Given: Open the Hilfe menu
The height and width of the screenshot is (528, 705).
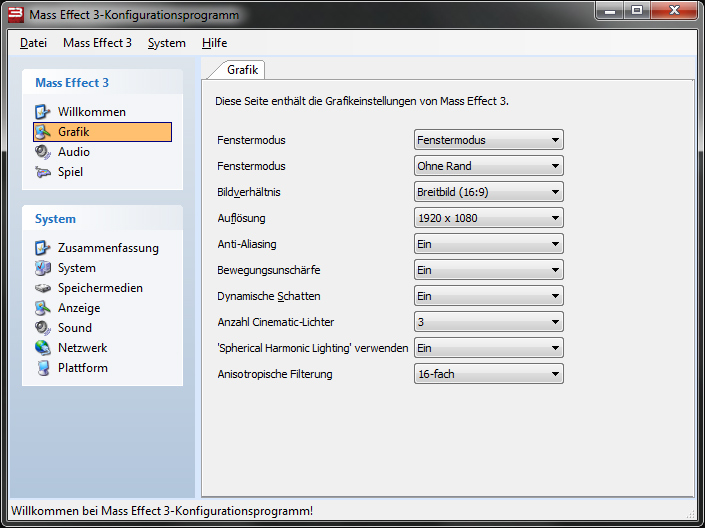Looking at the screenshot, I should pyautogui.click(x=214, y=43).
